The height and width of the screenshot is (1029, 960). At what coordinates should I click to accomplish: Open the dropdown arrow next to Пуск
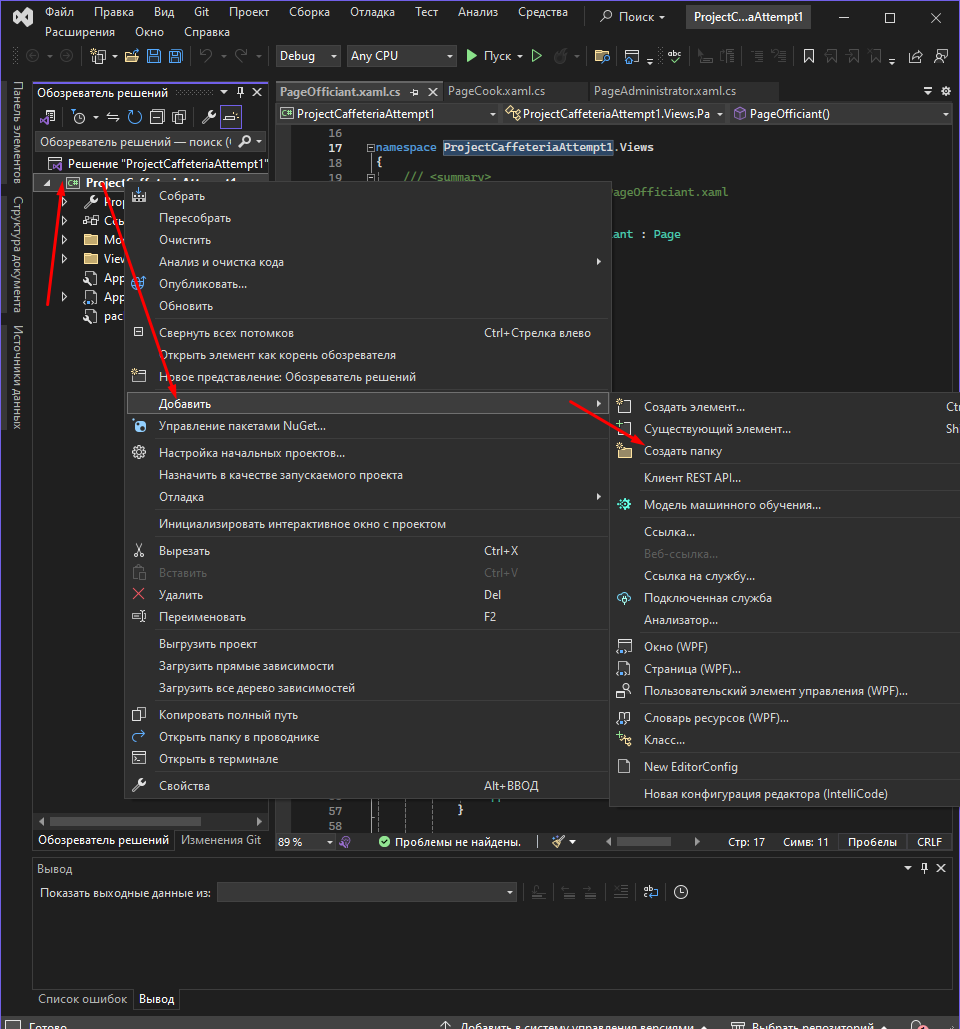[520, 56]
